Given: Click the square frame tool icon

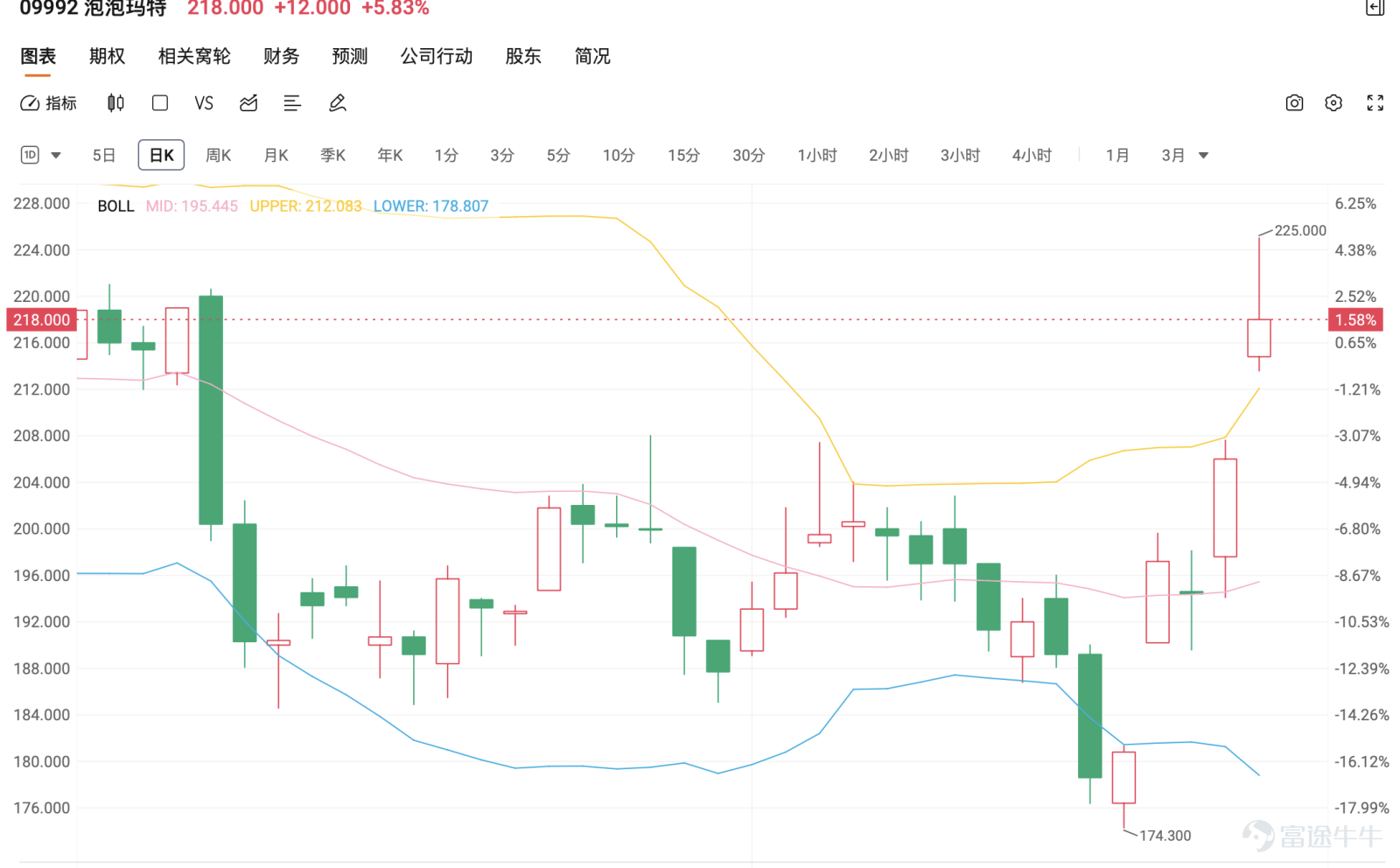Looking at the screenshot, I should coord(160,103).
